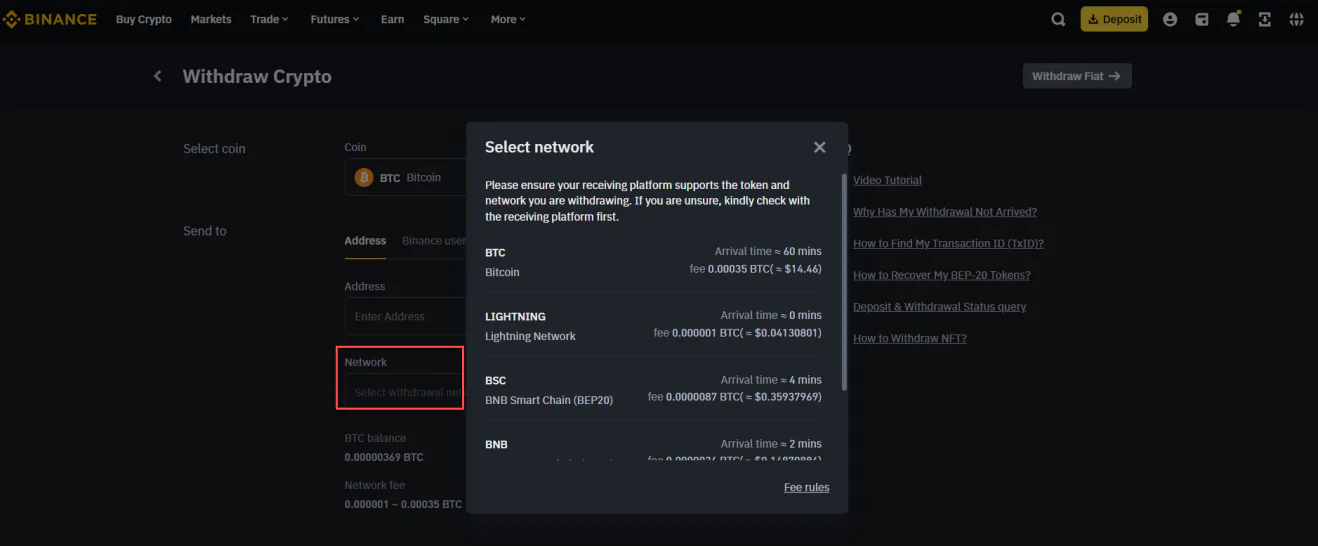
Task: Click the orange Bitcoin coin icon
Action: coord(365,177)
